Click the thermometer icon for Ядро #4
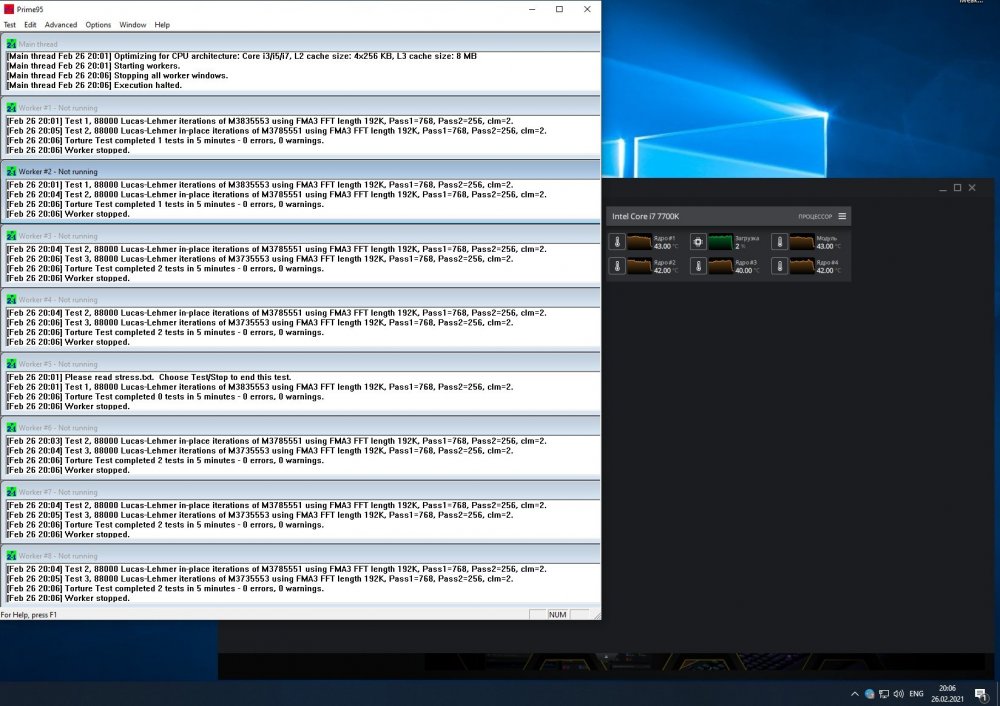The width and height of the screenshot is (1000, 706). point(780,266)
